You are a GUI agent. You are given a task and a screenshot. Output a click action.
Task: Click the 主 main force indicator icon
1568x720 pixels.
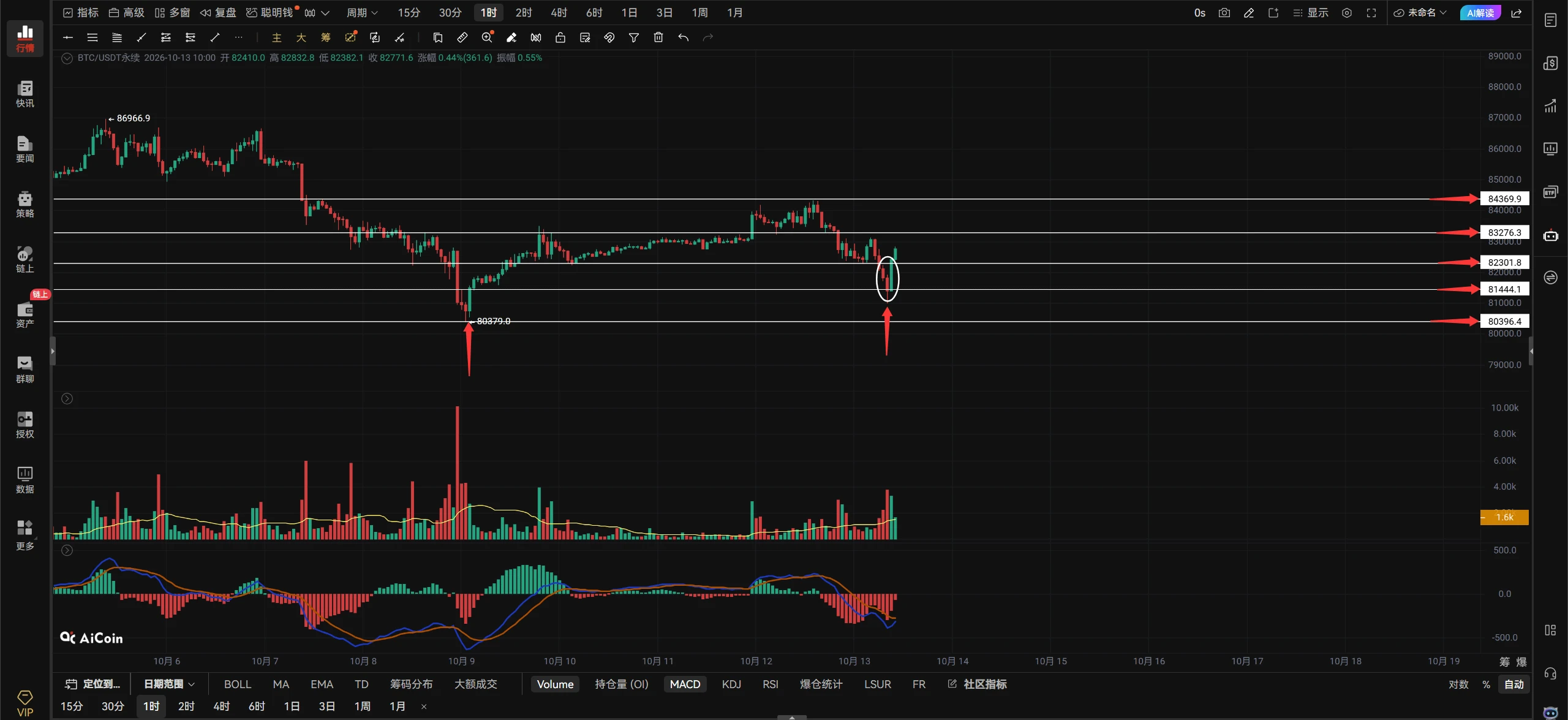point(277,37)
